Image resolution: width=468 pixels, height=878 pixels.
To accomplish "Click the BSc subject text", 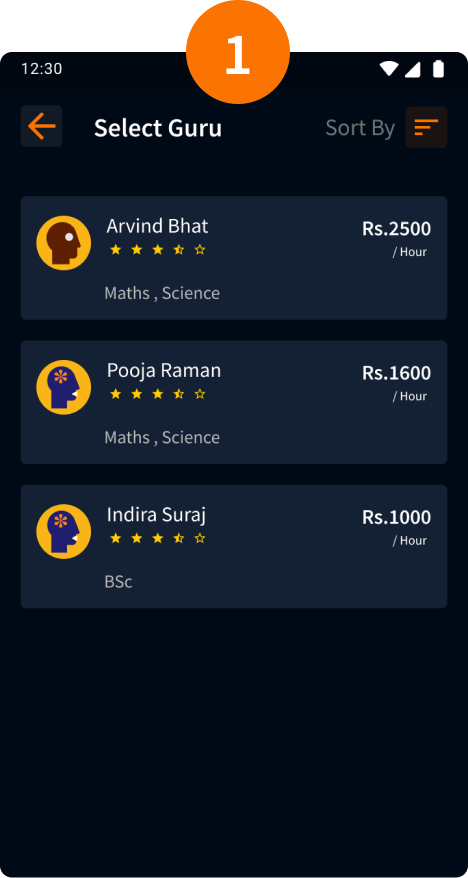I will (118, 582).
